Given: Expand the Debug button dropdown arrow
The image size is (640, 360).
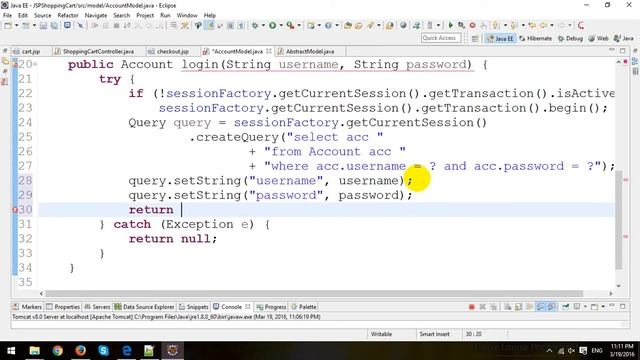Looking at the screenshot, I should point(263,26).
